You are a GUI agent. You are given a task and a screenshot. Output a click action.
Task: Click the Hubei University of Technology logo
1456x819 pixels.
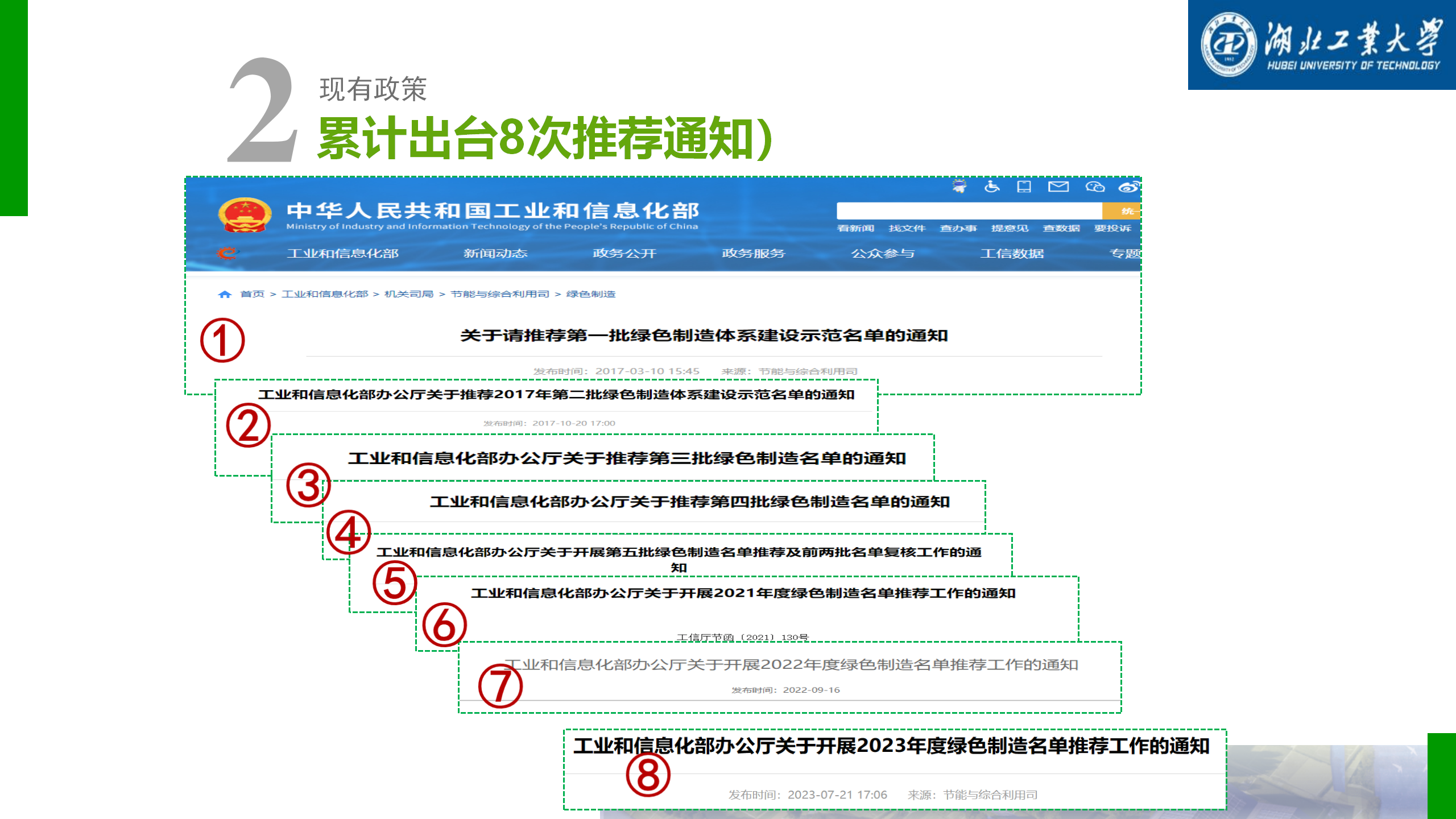coord(1322,45)
